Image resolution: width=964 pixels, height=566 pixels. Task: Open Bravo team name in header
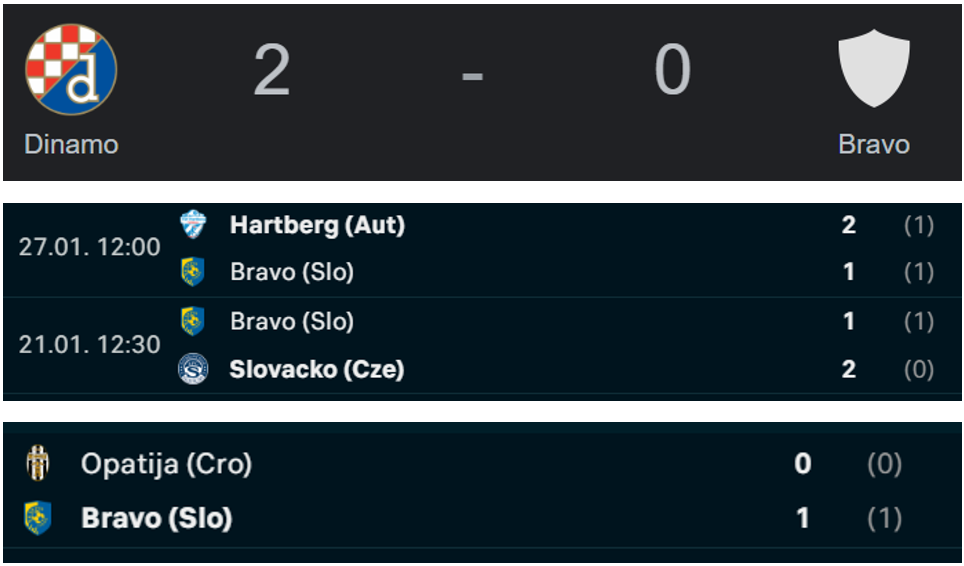[x=874, y=144]
